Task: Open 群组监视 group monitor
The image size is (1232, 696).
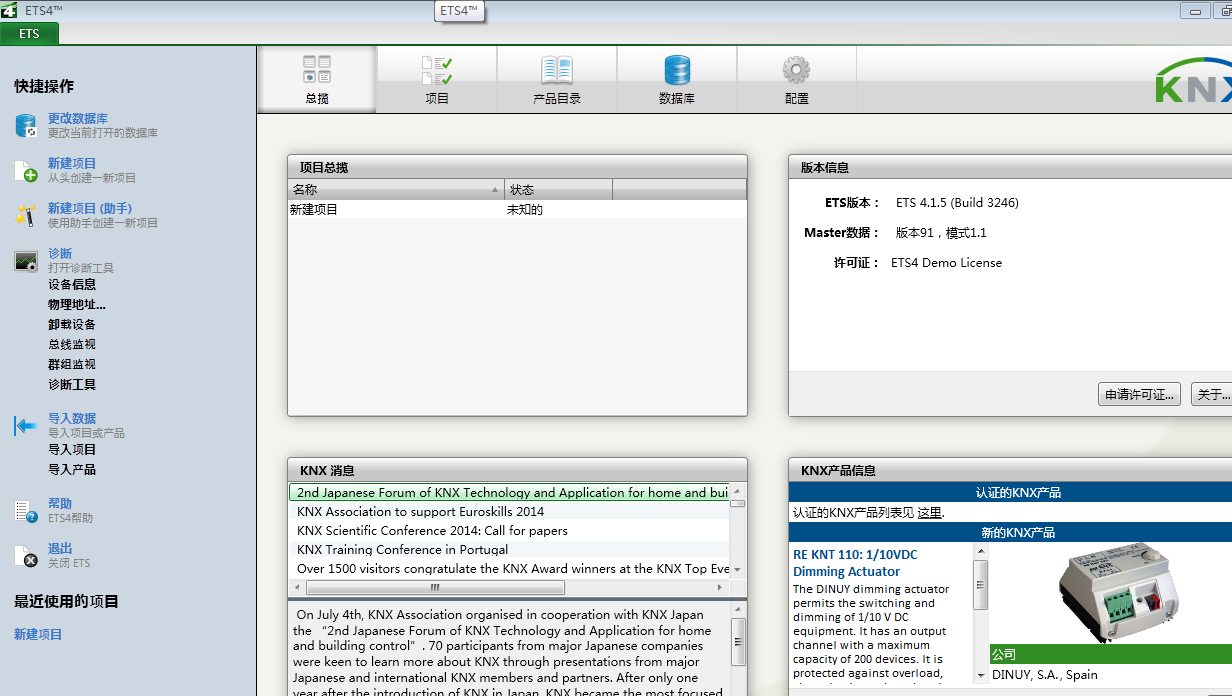Action: tap(72, 364)
